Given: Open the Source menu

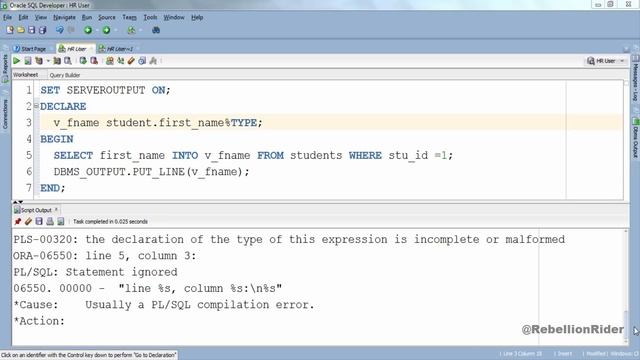Looking at the screenshot, I should (107, 17).
